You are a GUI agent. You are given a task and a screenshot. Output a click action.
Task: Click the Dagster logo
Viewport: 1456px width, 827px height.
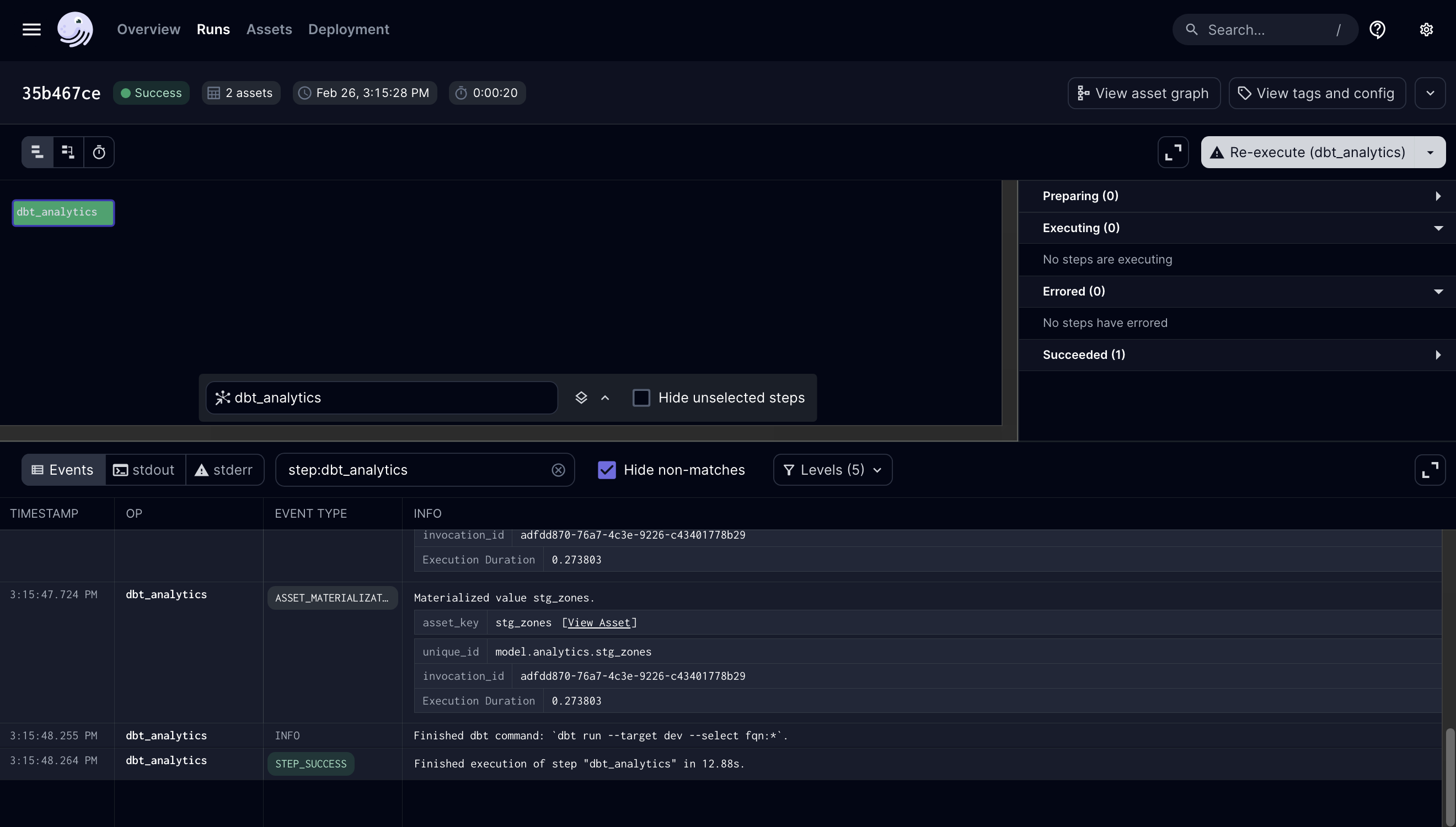tap(75, 30)
